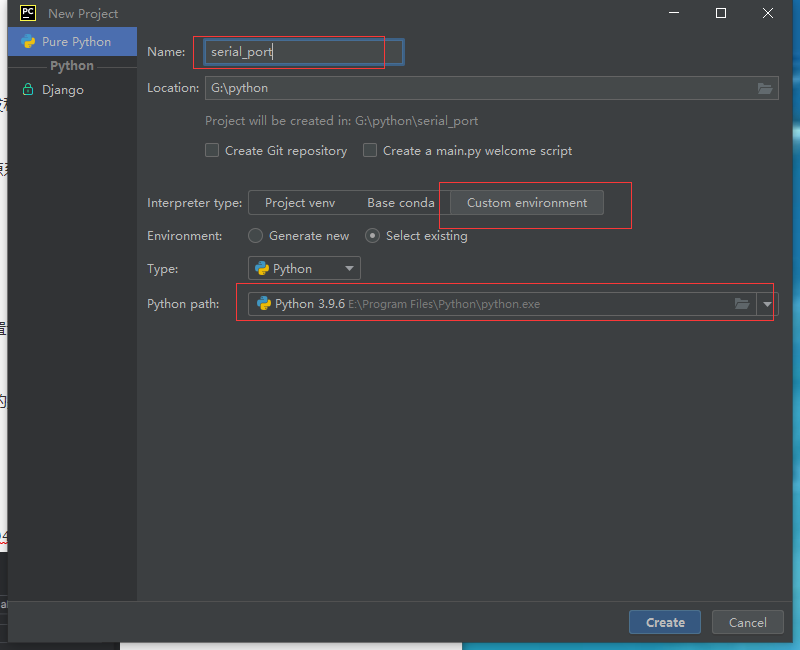Select Pure Python project type

tap(72, 42)
